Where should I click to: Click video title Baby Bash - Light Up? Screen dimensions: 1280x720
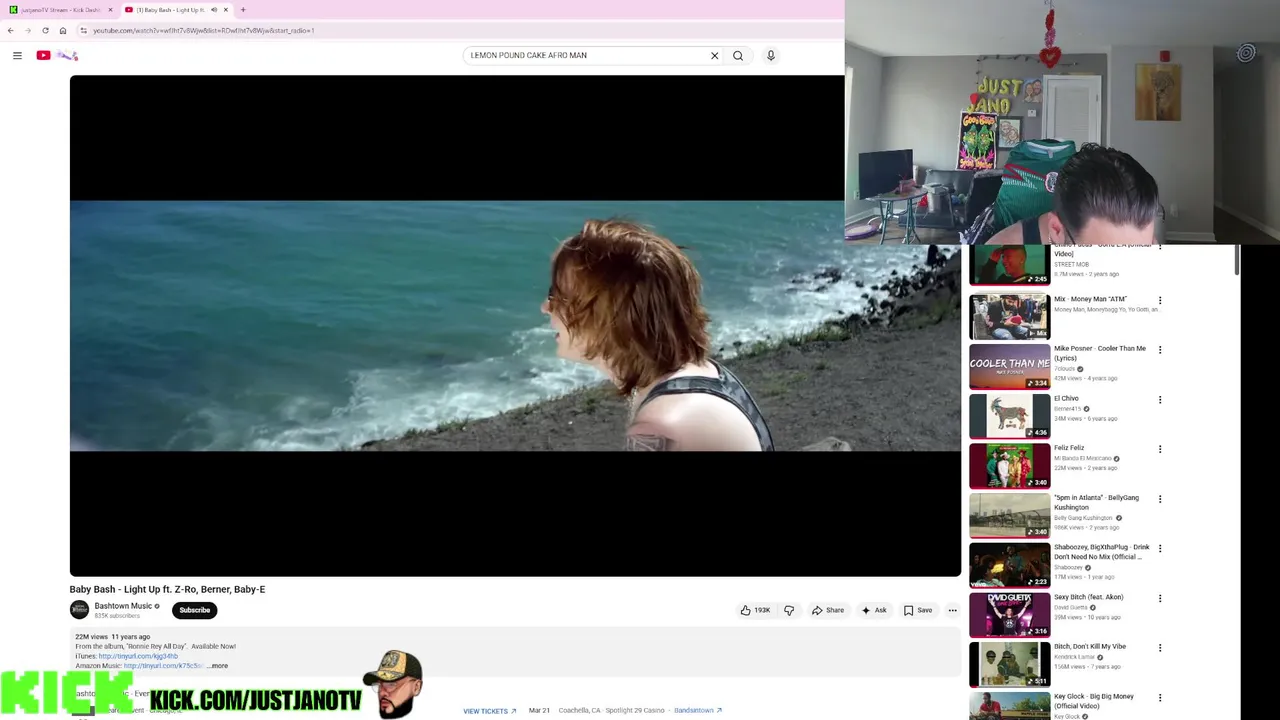pos(167,589)
